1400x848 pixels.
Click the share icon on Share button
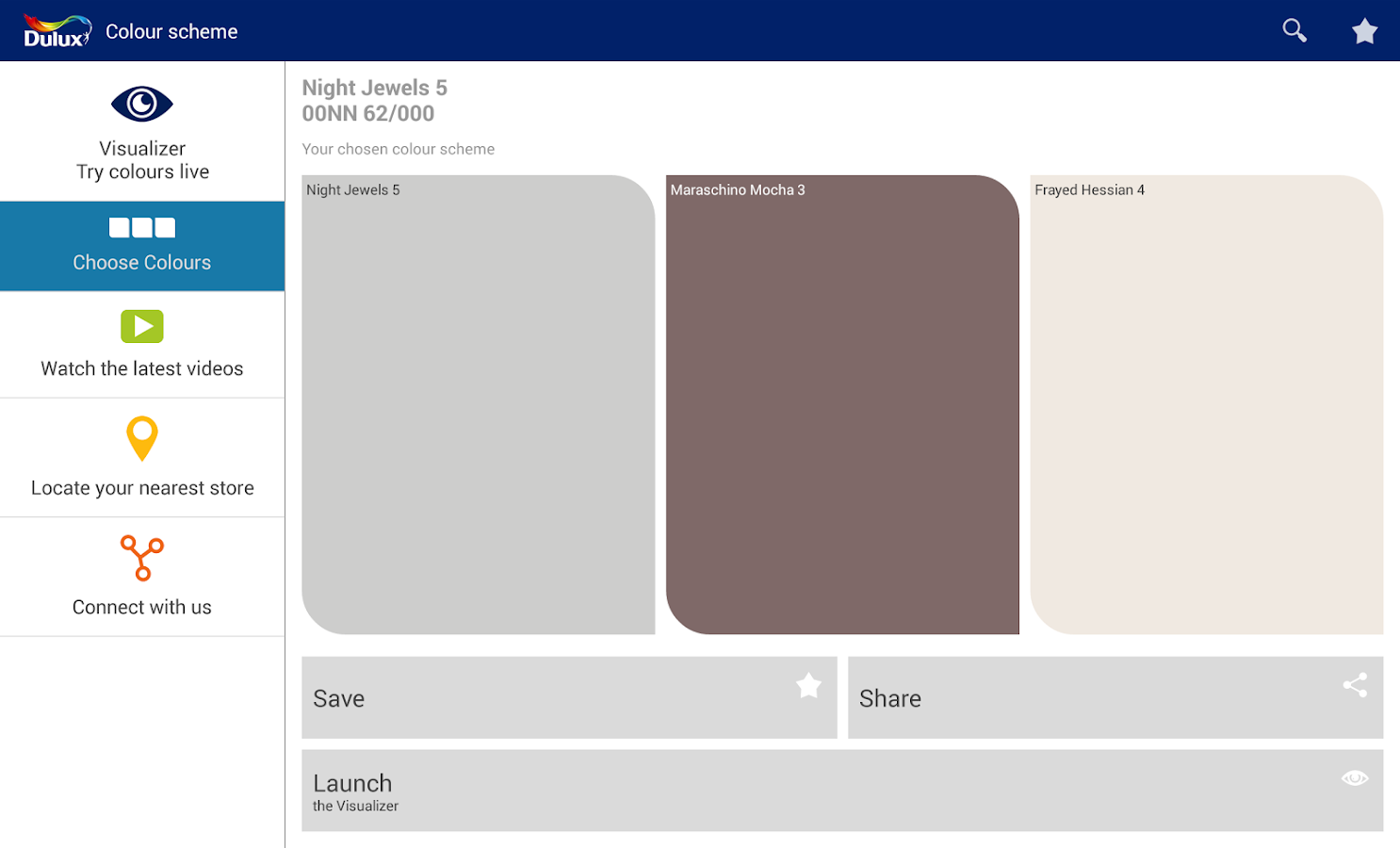[x=1355, y=685]
